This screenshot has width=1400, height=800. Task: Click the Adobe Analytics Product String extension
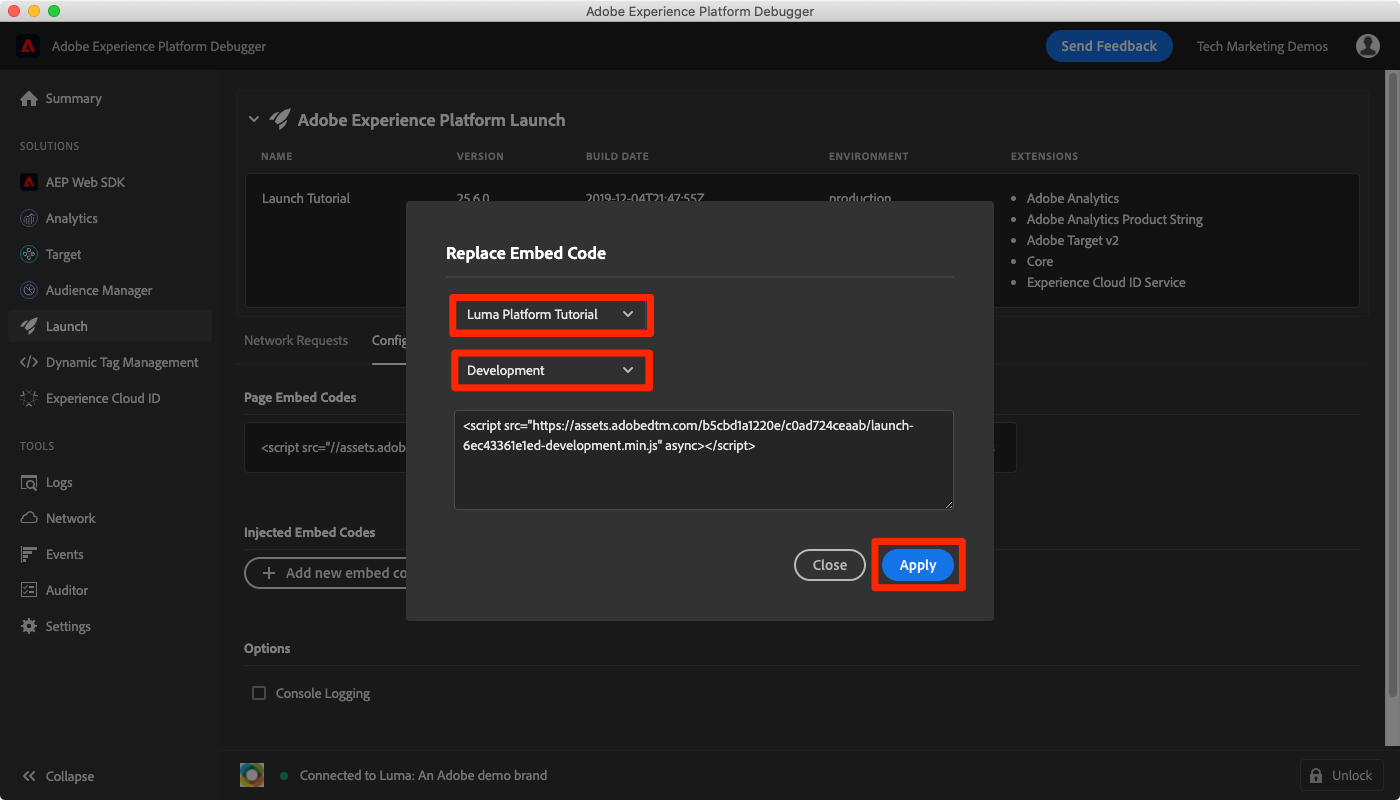1115,219
